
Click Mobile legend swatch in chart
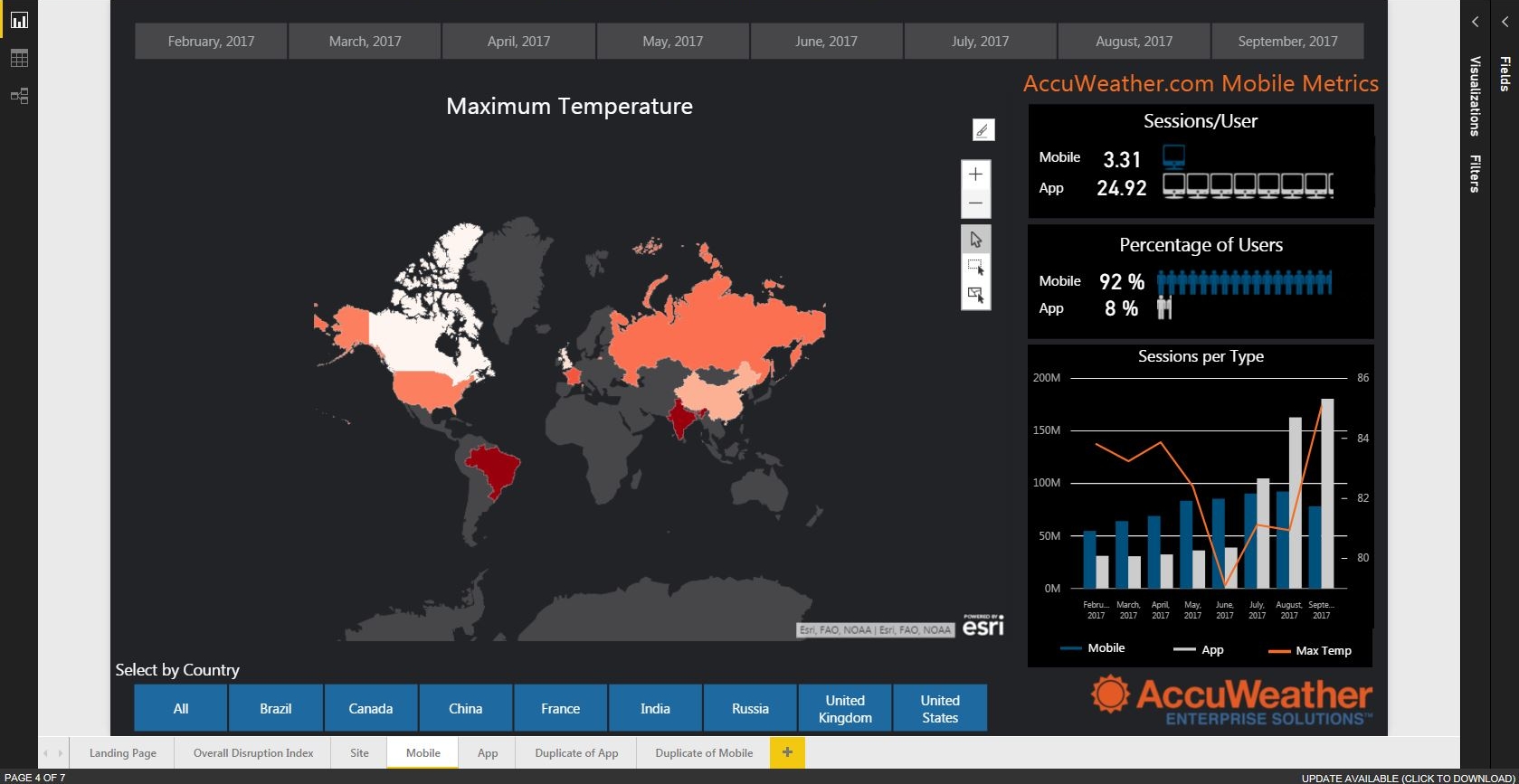1071,648
